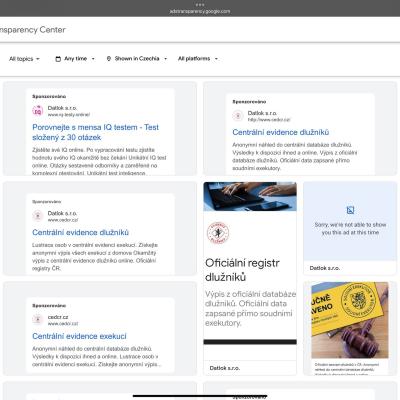Click the yellow card and gavel ad image
Viewport: 400px width, 400px height.
[x=350, y=320]
